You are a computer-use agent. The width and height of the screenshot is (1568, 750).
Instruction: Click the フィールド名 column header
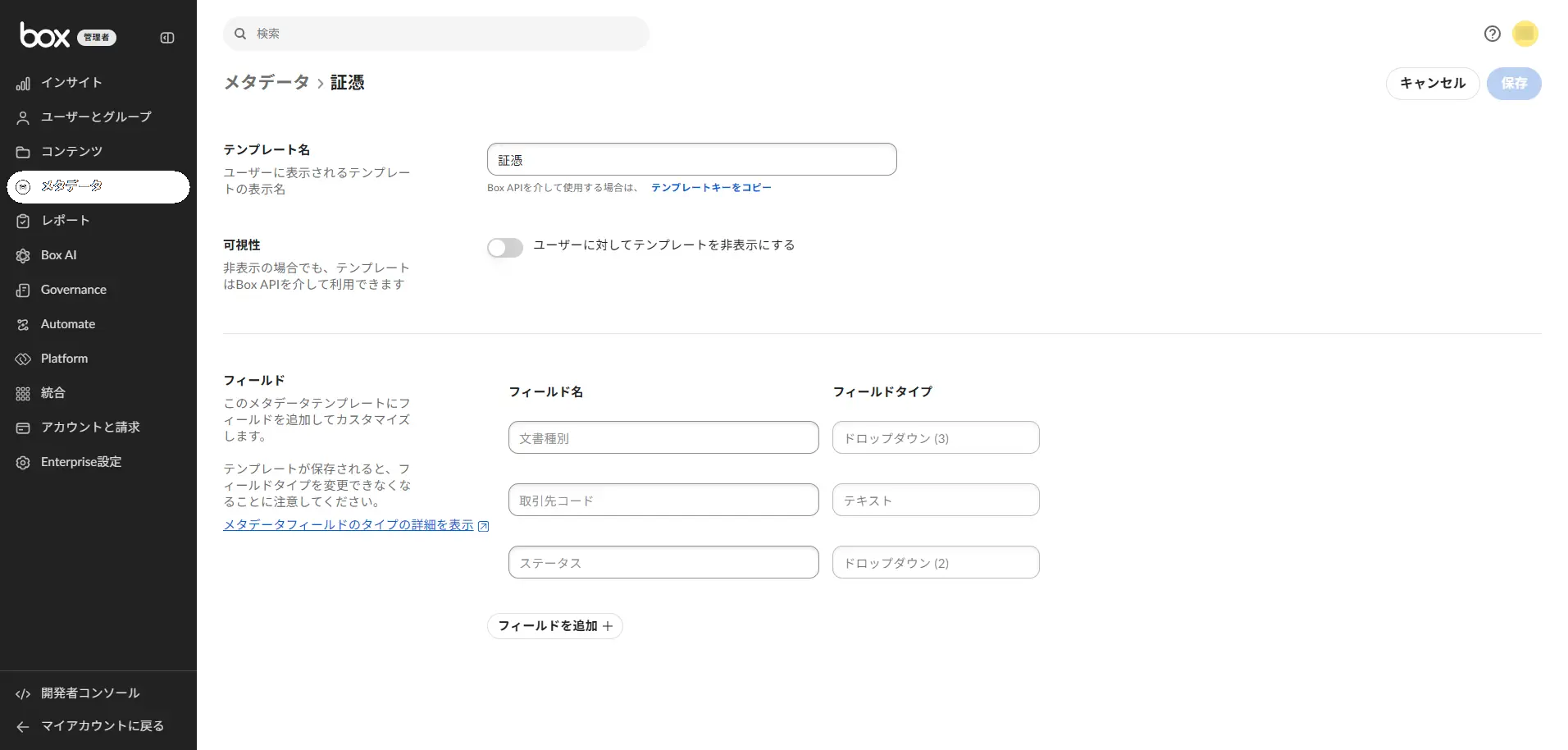click(546, 392)
